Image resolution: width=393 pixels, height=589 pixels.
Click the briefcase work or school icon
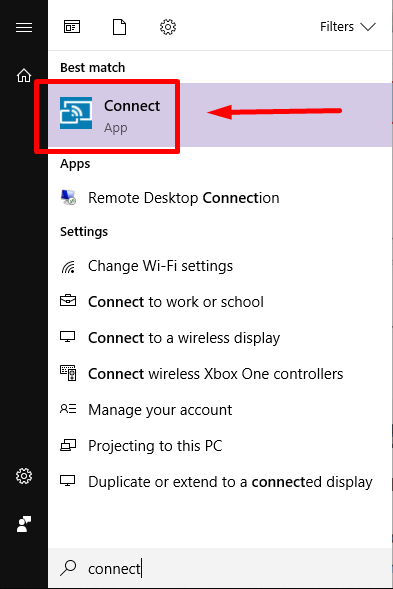tap(68, 301)
